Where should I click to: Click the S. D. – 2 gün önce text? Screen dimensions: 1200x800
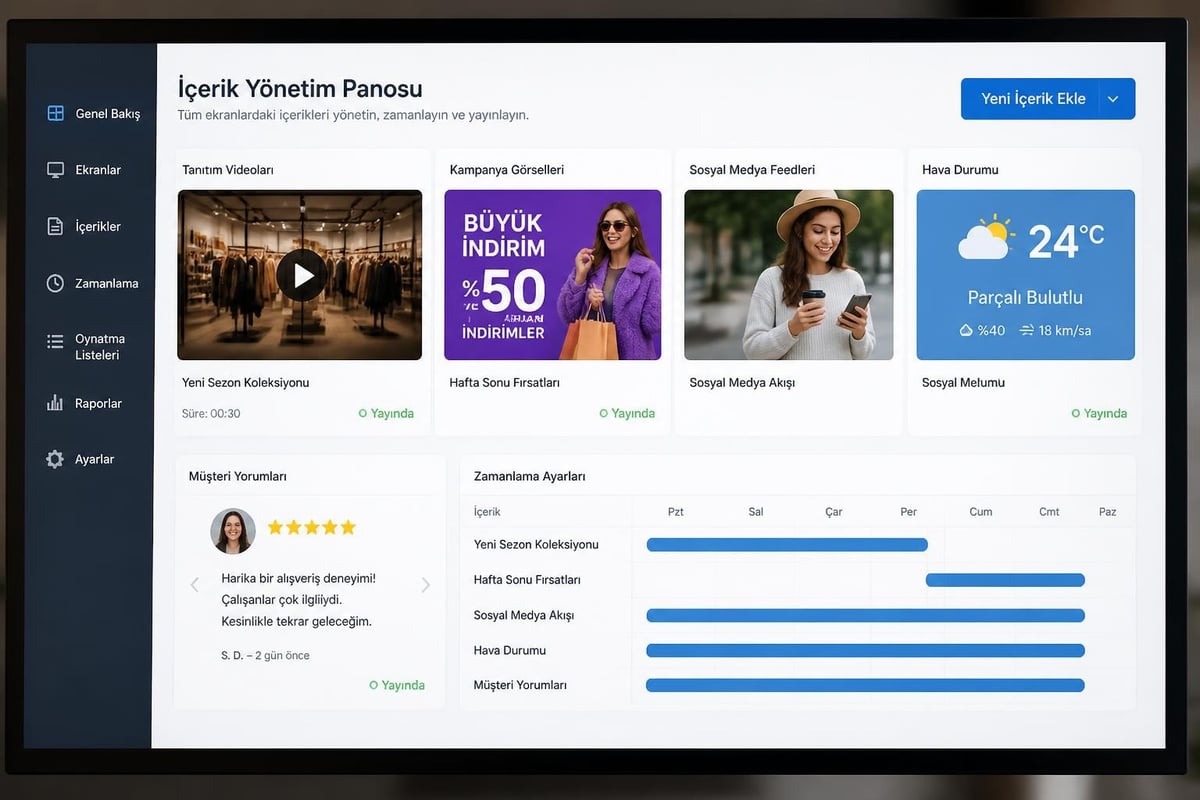pyautogui.click(x=265, y=656)
